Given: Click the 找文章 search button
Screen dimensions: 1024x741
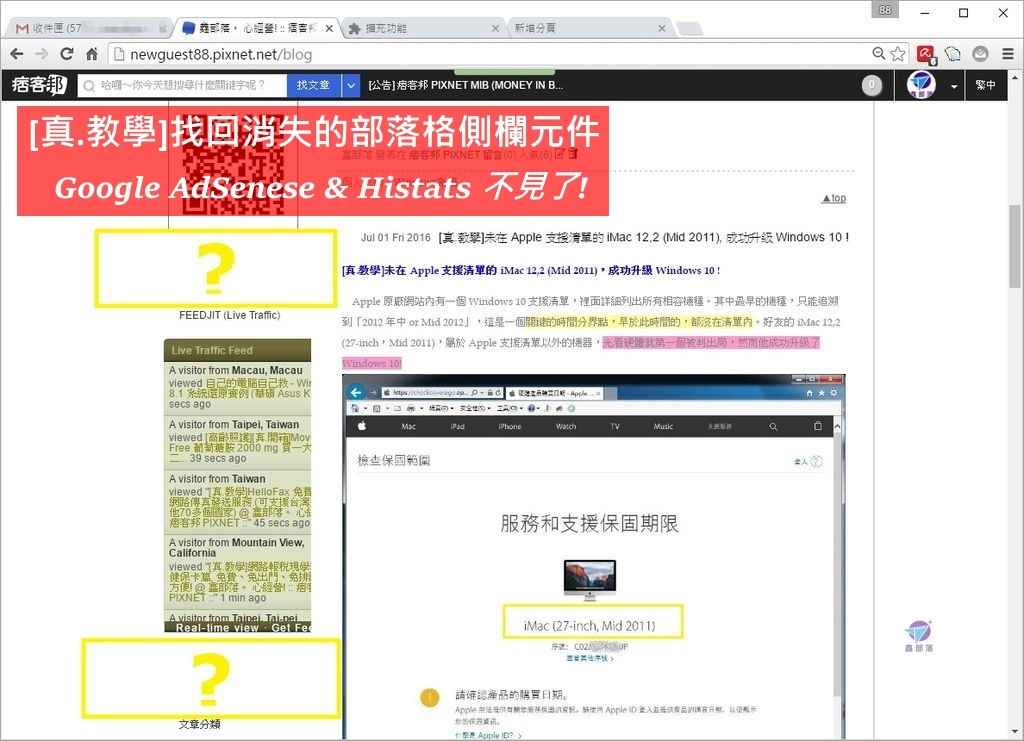Looking at the screenshot, I should pos(313,86).
